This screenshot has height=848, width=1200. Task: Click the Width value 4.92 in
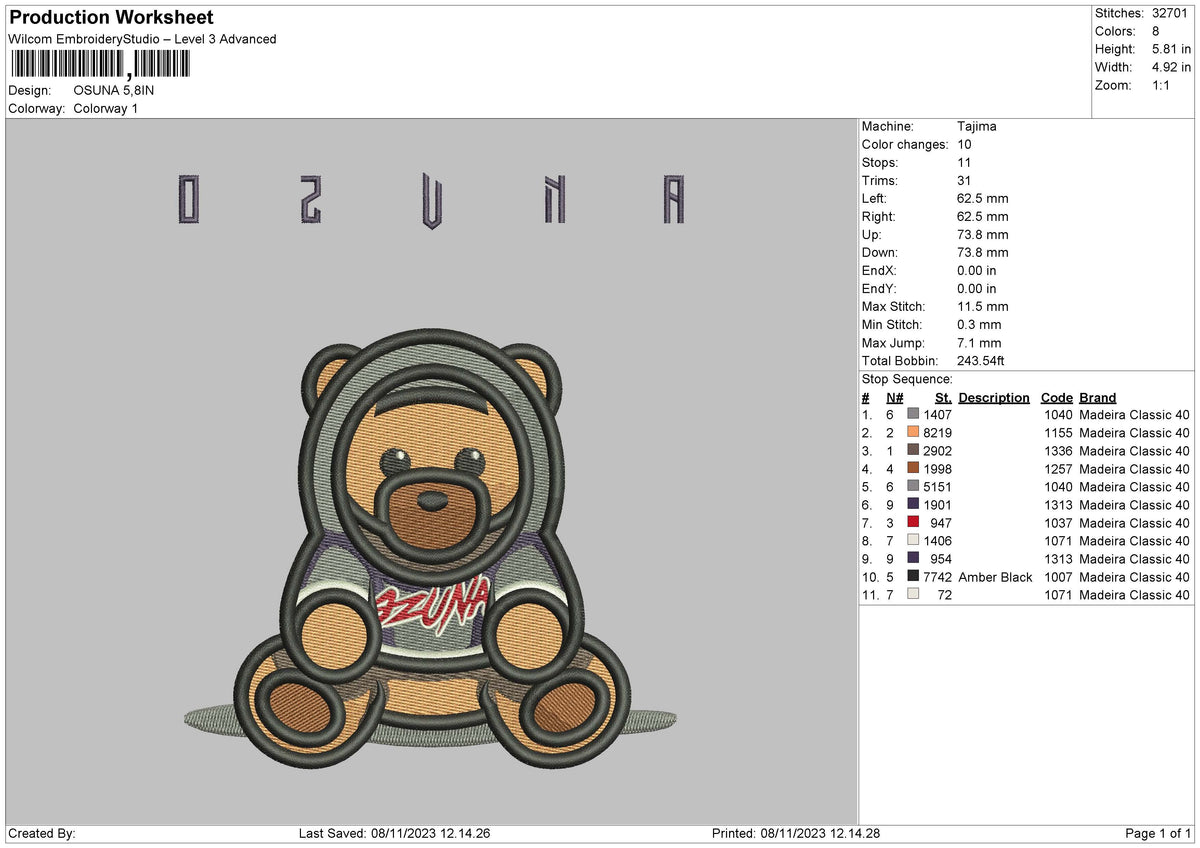(x=1170, y=67)
